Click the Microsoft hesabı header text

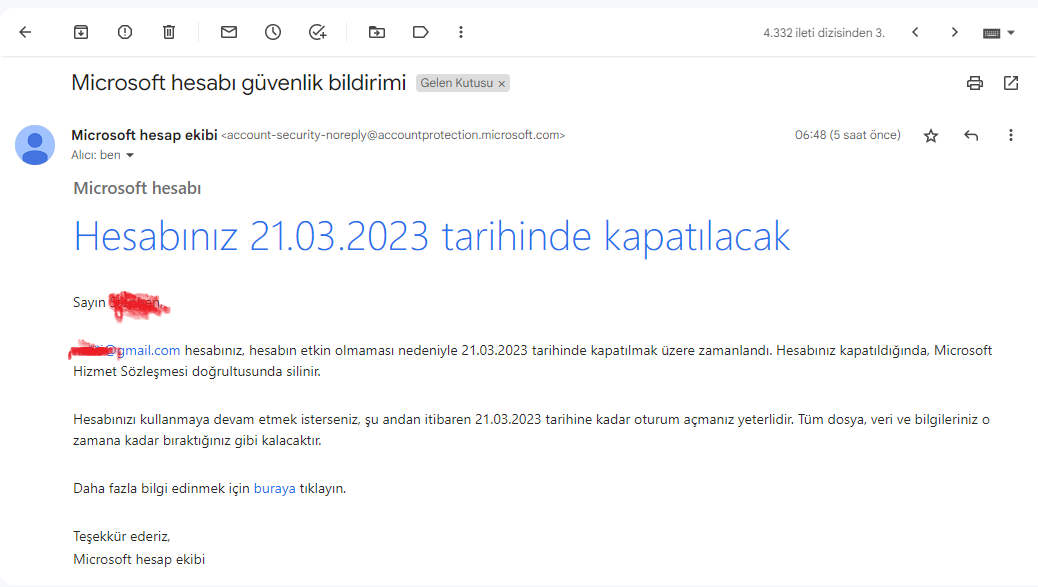point(137,188)
